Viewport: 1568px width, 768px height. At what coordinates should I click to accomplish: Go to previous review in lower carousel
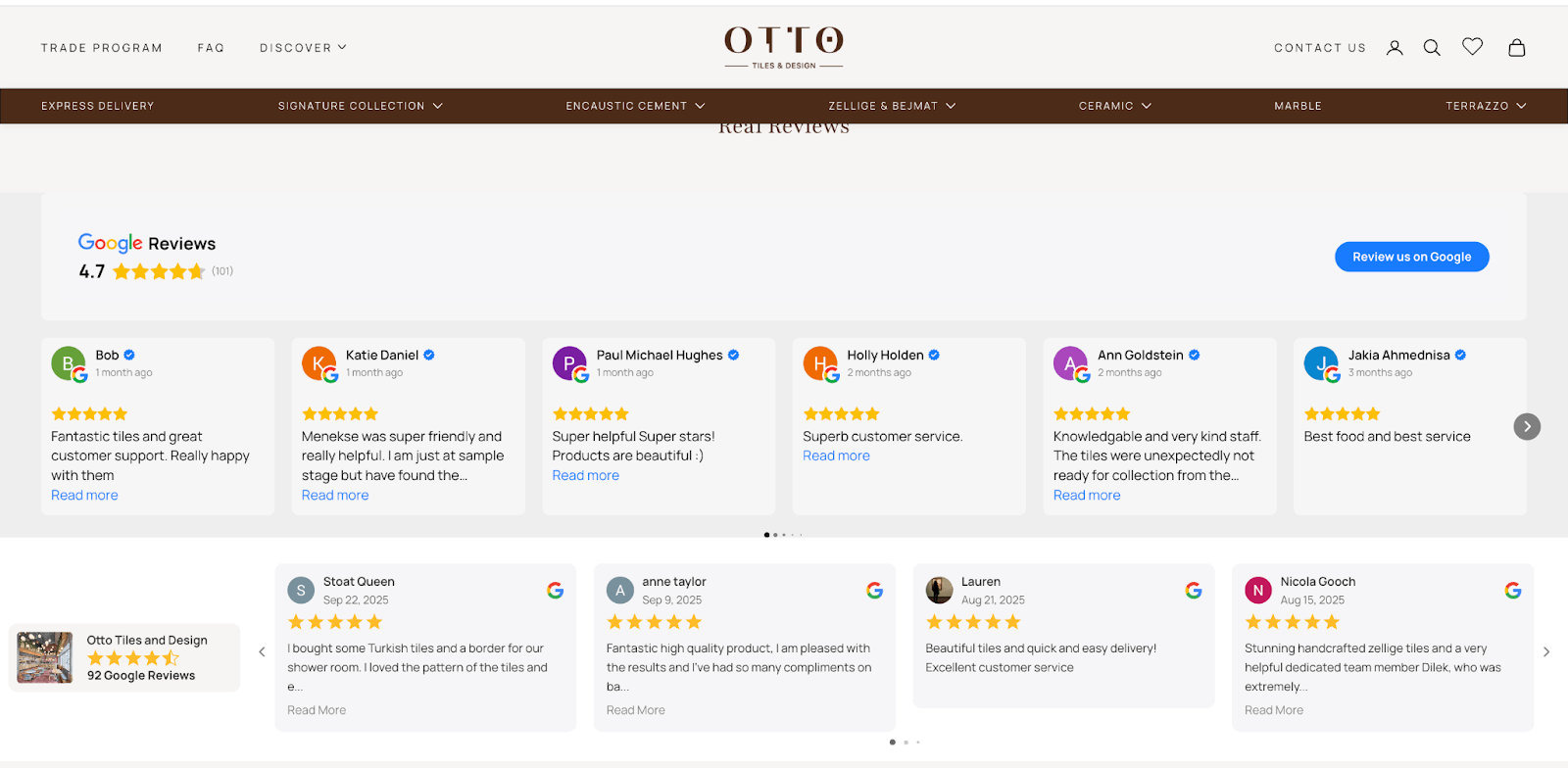click(x=262, y=651)
